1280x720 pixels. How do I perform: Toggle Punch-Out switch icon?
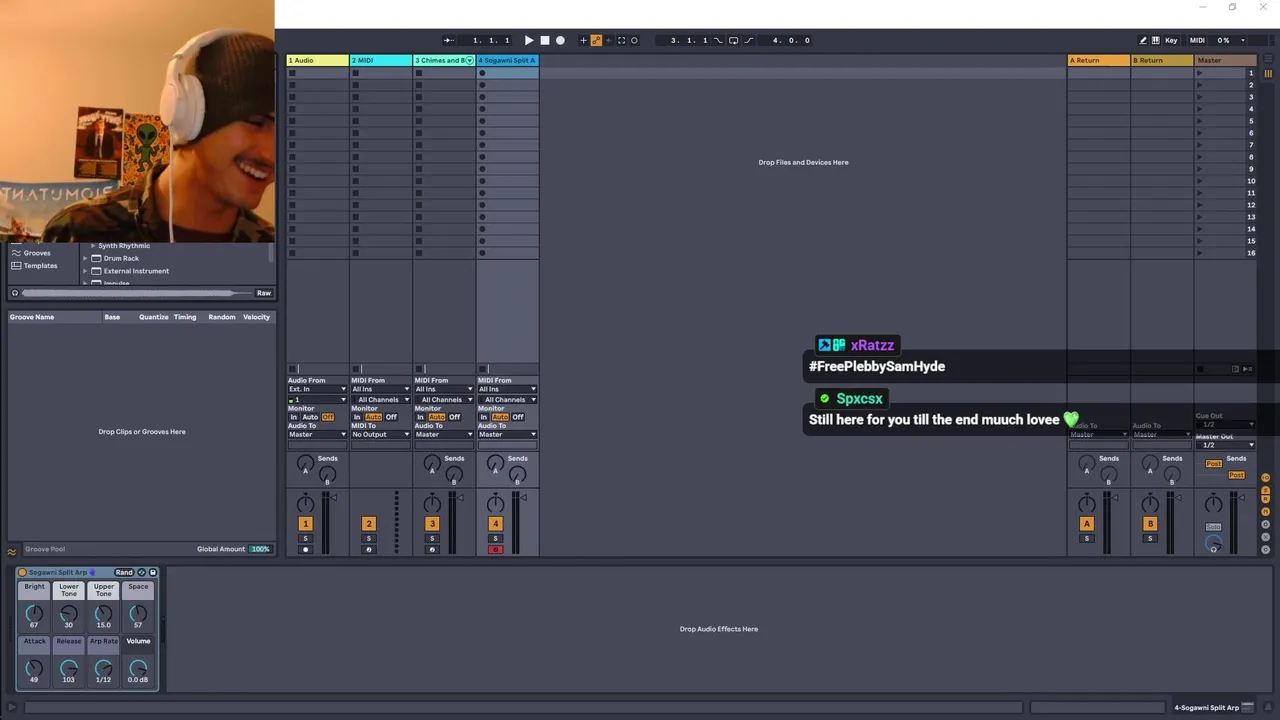(x=748, y=40)
